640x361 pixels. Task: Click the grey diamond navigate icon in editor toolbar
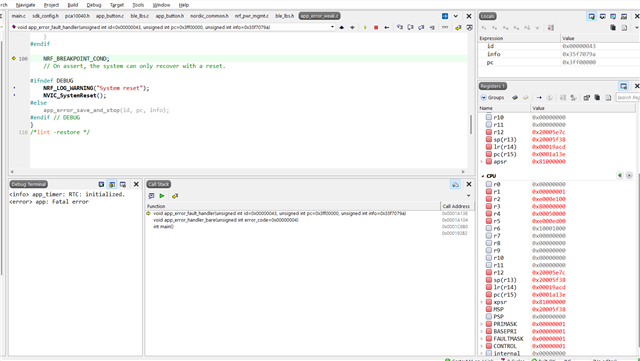(x=352, y=27)
